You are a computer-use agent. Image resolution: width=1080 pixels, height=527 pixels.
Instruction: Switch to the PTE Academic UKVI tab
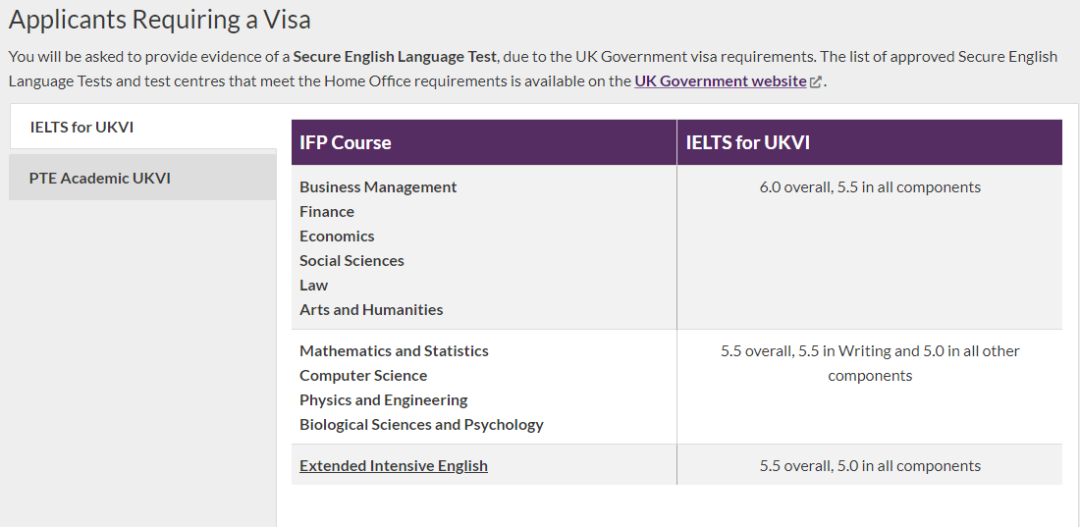[x=143, y=178]
